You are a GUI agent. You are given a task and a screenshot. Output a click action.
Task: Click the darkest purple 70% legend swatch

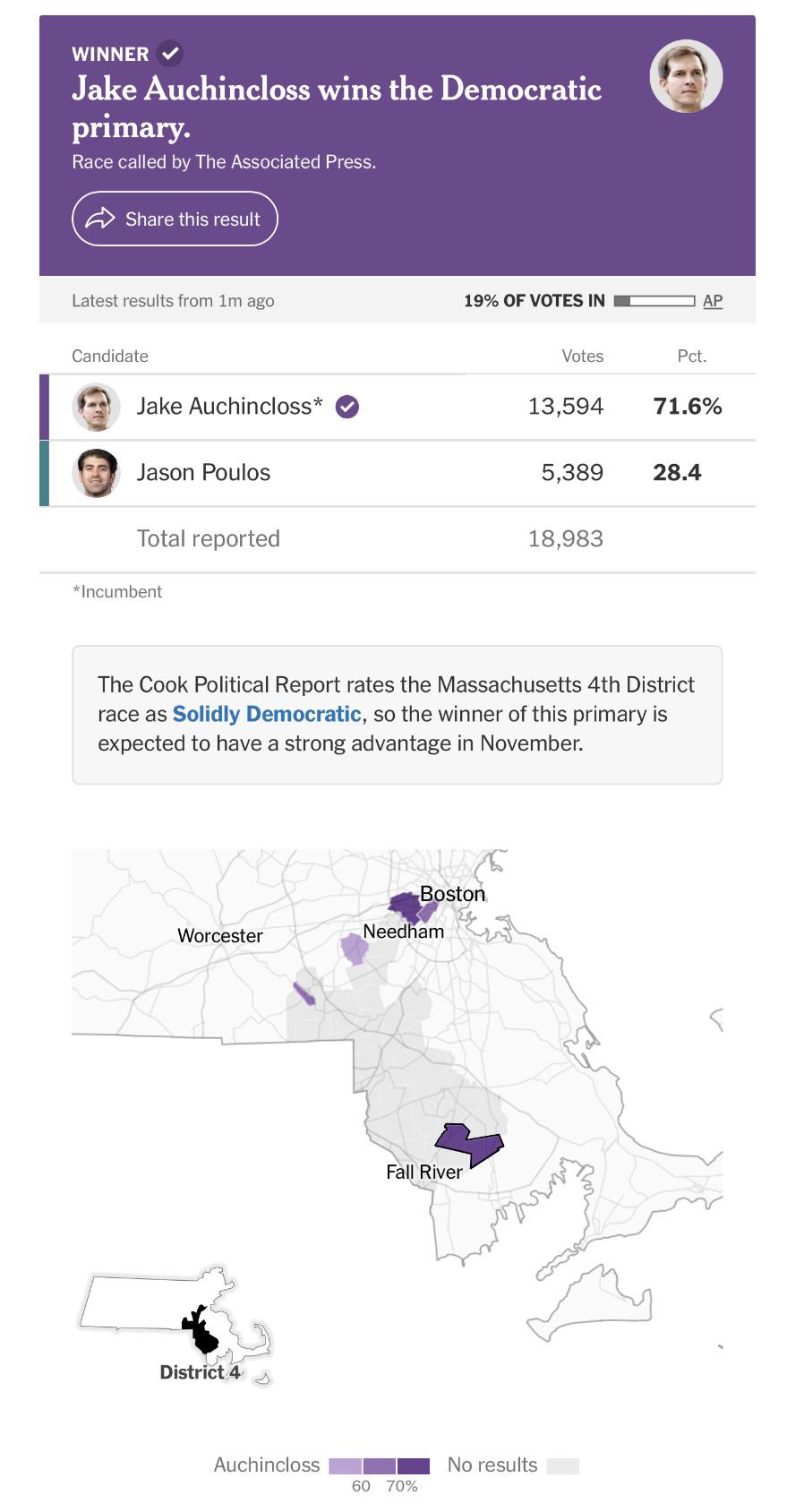[414, 1466]
